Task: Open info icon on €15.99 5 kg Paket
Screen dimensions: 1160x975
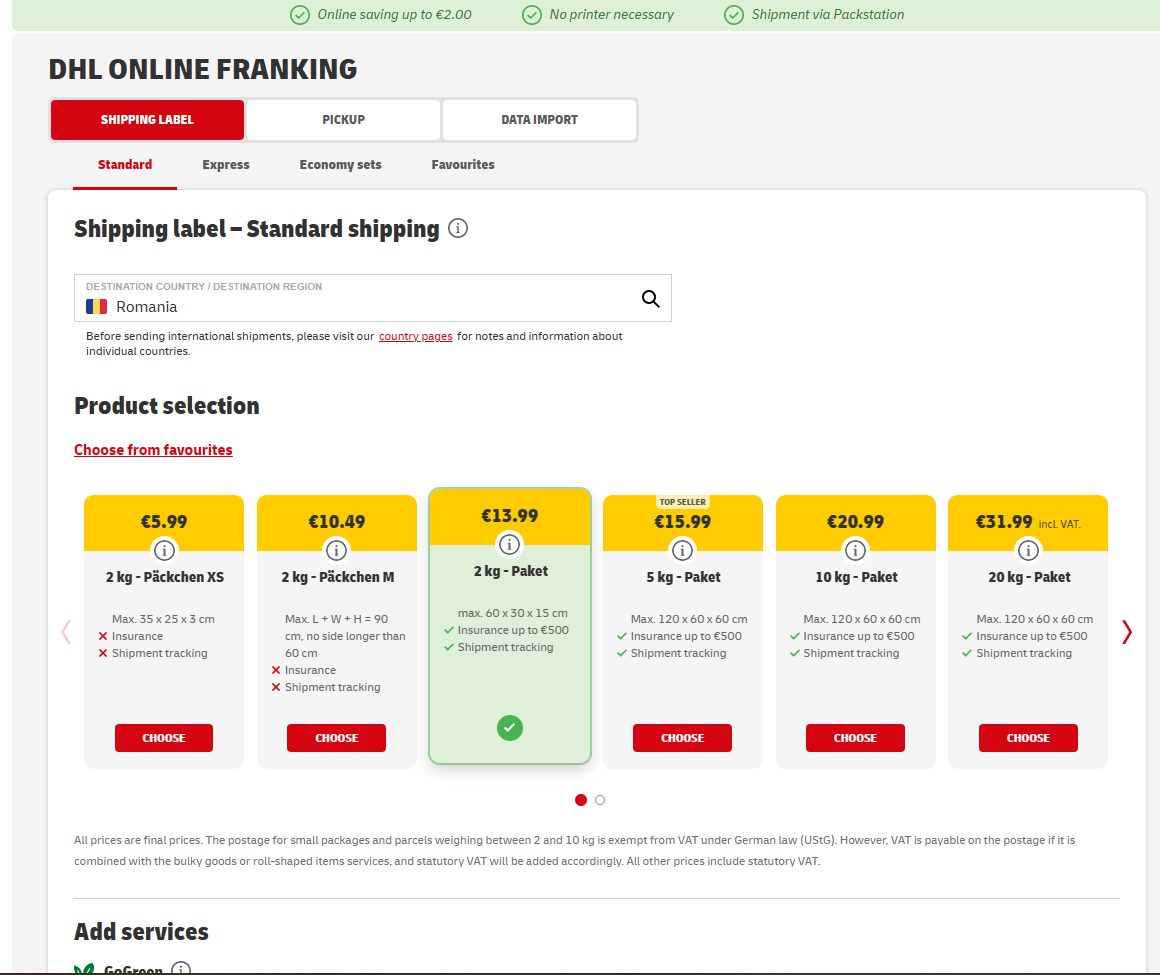Action: click(x=682, y=550)
